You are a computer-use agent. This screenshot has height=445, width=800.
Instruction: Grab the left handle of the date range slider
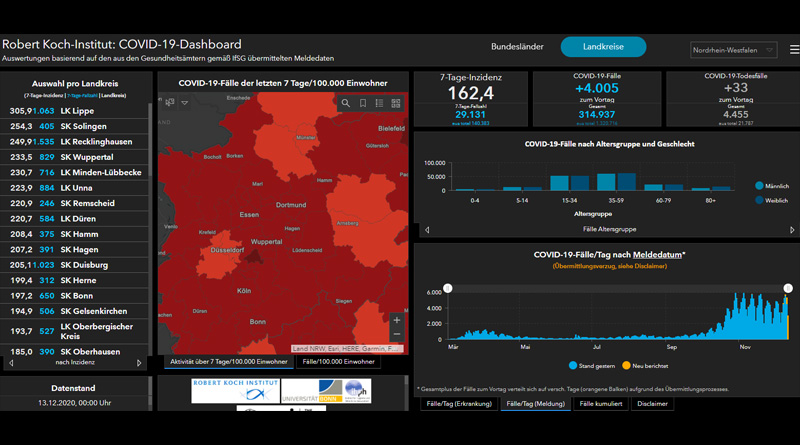[447, 288]
